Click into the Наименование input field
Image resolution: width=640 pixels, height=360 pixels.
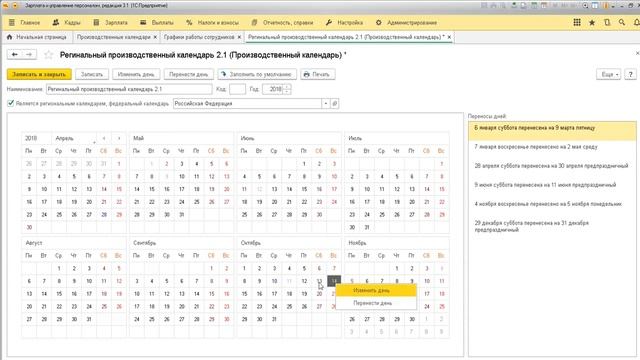pyautogui.click(x=129, y=89)
